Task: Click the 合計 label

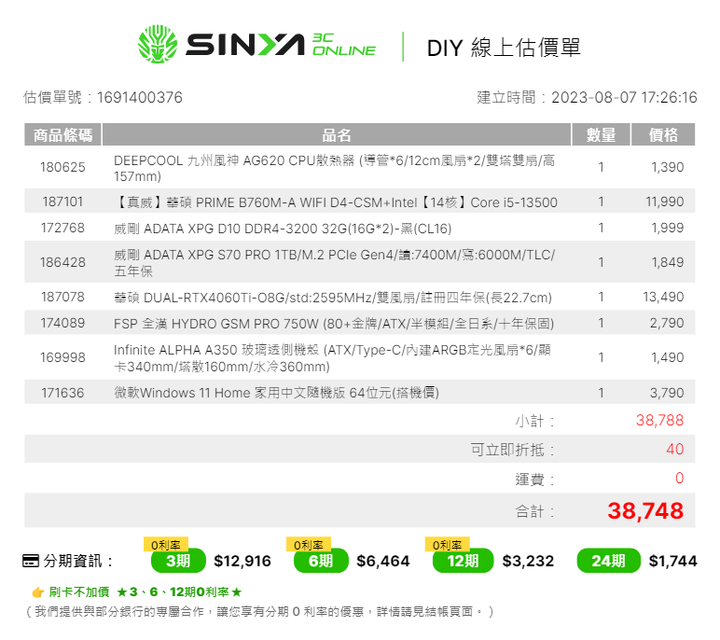Action: 534,511
